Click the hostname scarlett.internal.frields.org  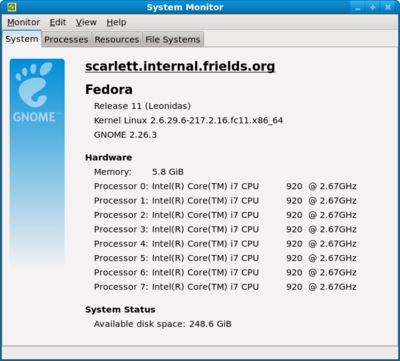180,66
